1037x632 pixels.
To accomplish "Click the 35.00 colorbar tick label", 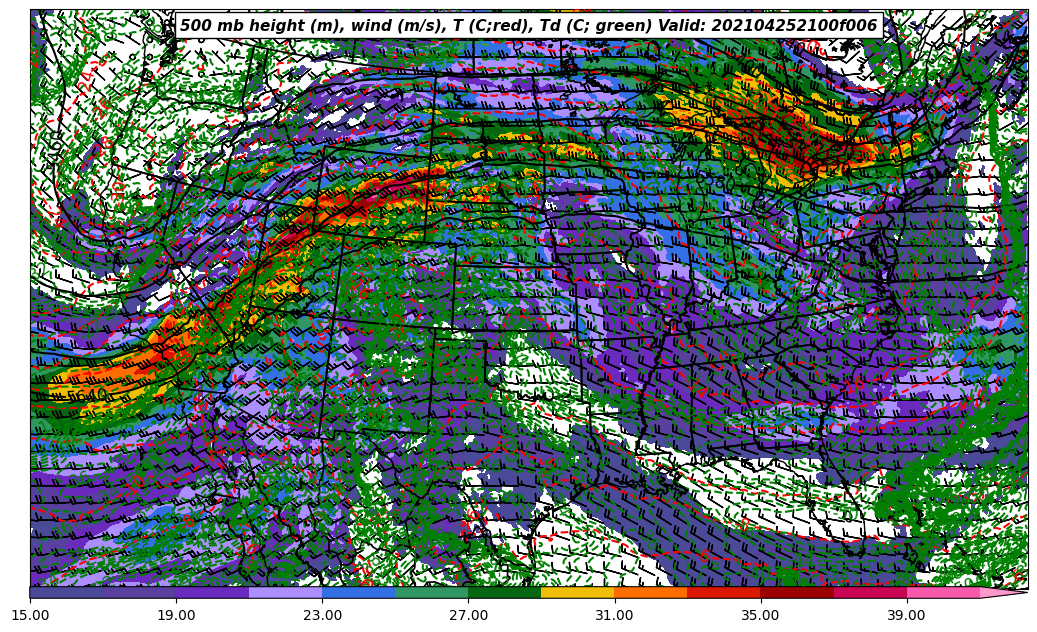I will click(761, 615).
